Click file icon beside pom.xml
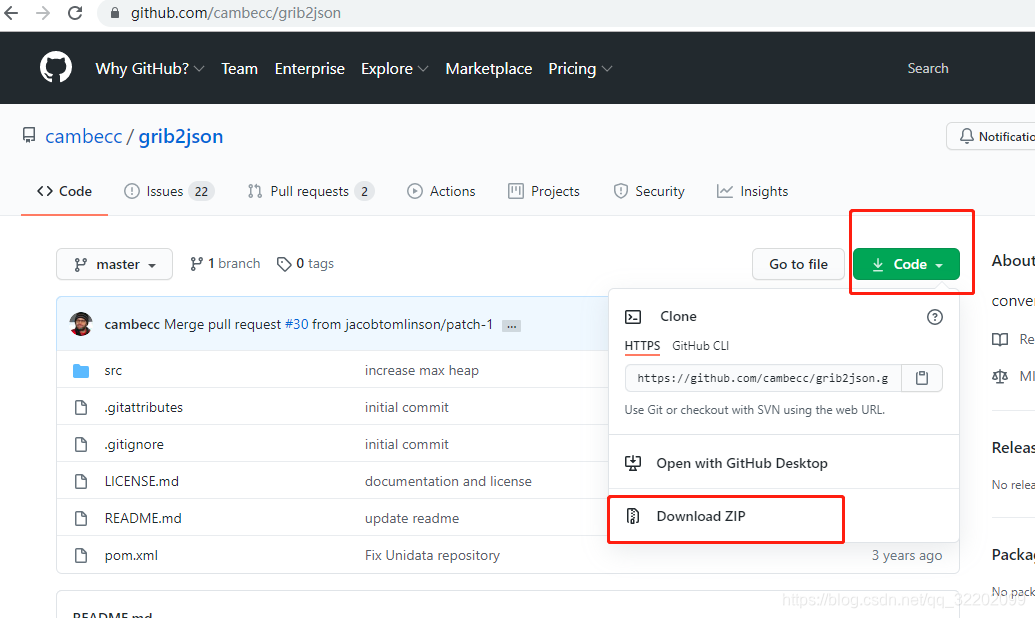 click(81, 555)
